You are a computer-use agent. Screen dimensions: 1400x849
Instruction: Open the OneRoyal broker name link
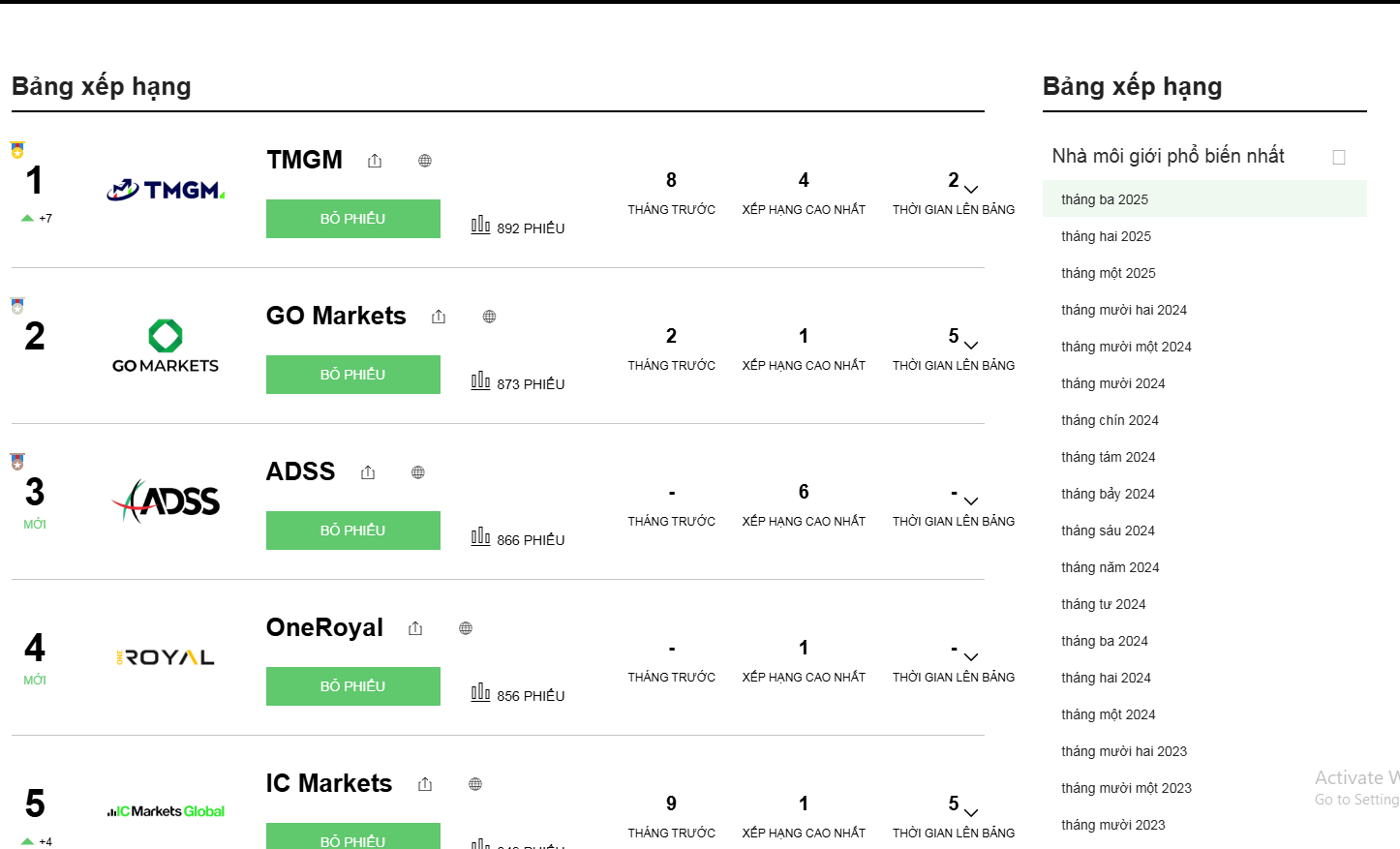324,627
